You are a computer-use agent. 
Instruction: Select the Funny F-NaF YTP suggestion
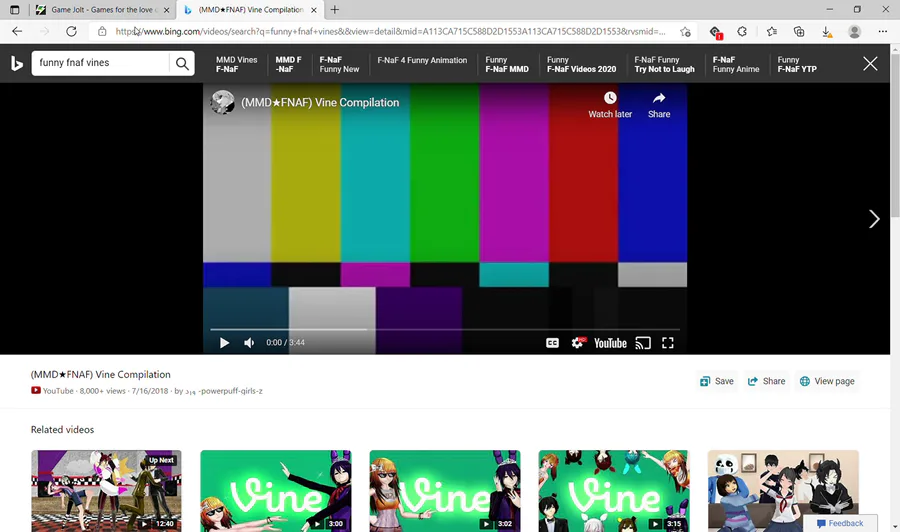(797, 64)
